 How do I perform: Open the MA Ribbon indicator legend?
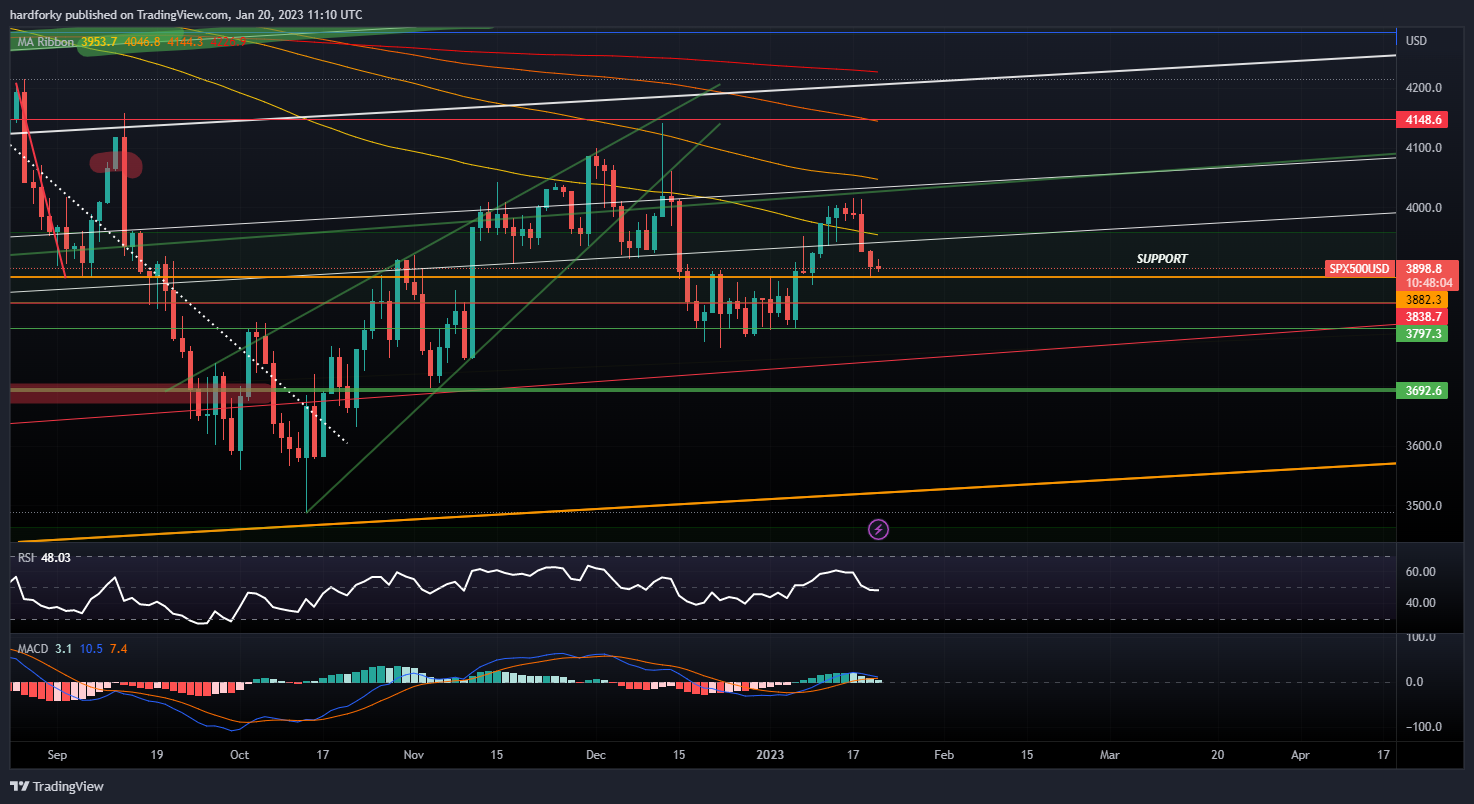[x=46, y=41]
